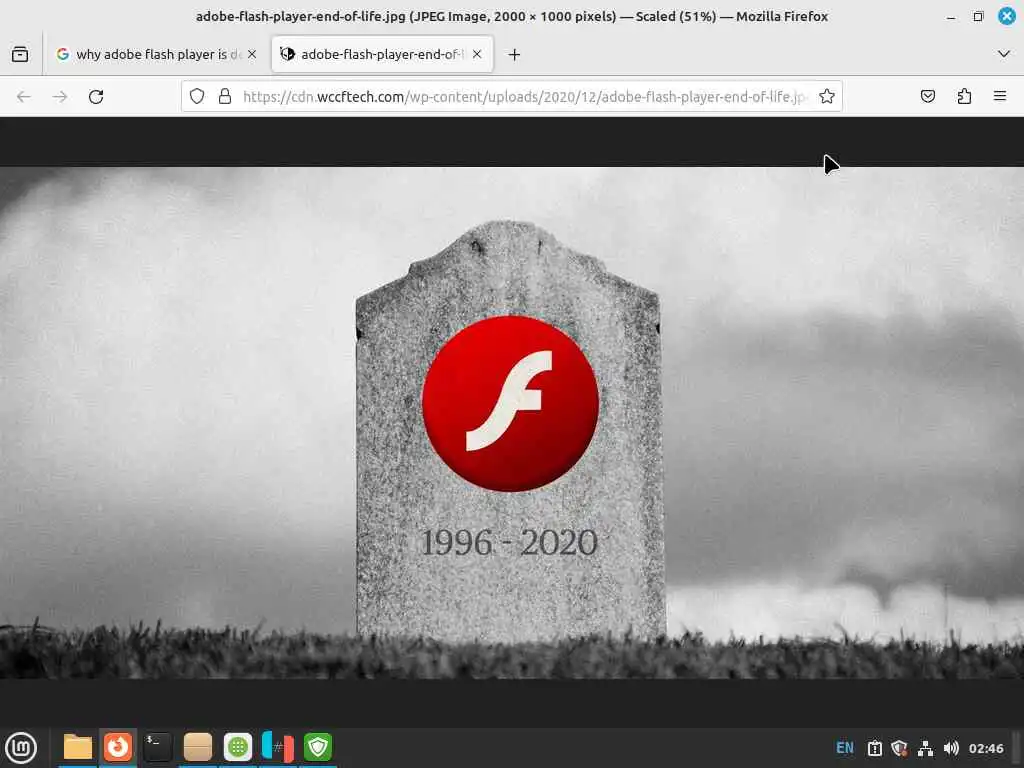
Task: Open the update notification tray icon
Action: tap(874, 748)
